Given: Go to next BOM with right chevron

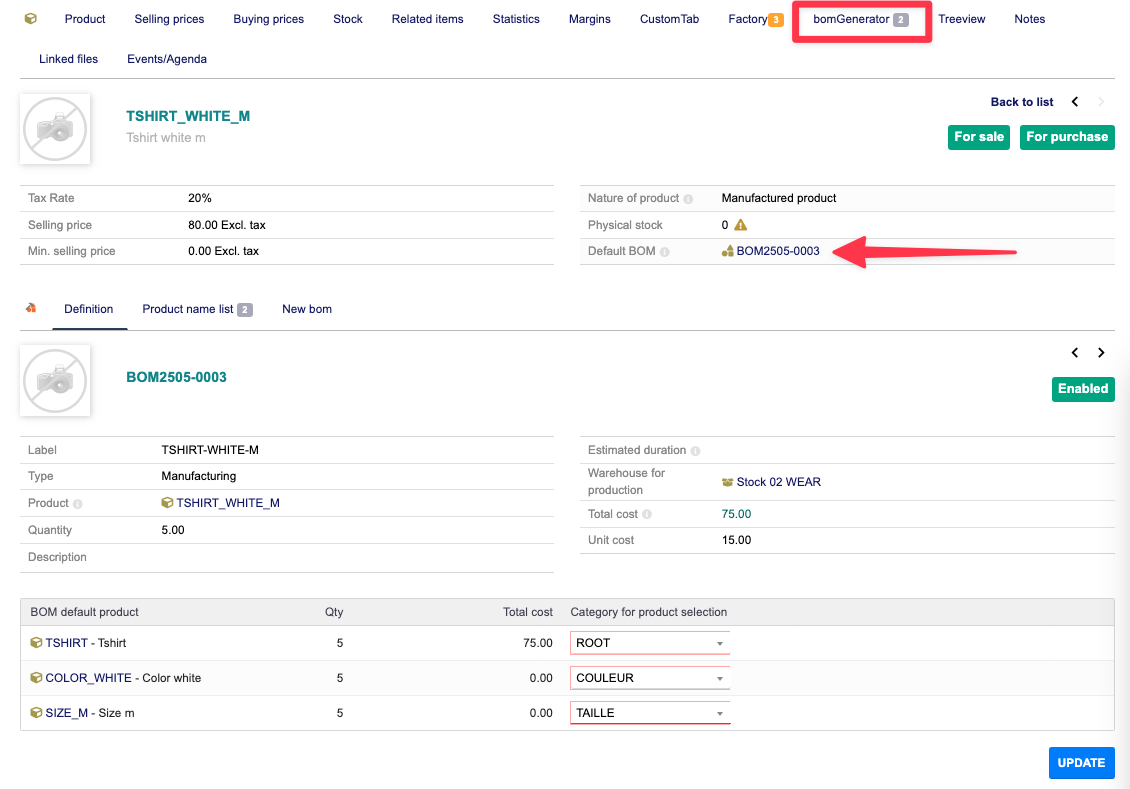Looking at the screenshot, I should tap(1101, 353).
